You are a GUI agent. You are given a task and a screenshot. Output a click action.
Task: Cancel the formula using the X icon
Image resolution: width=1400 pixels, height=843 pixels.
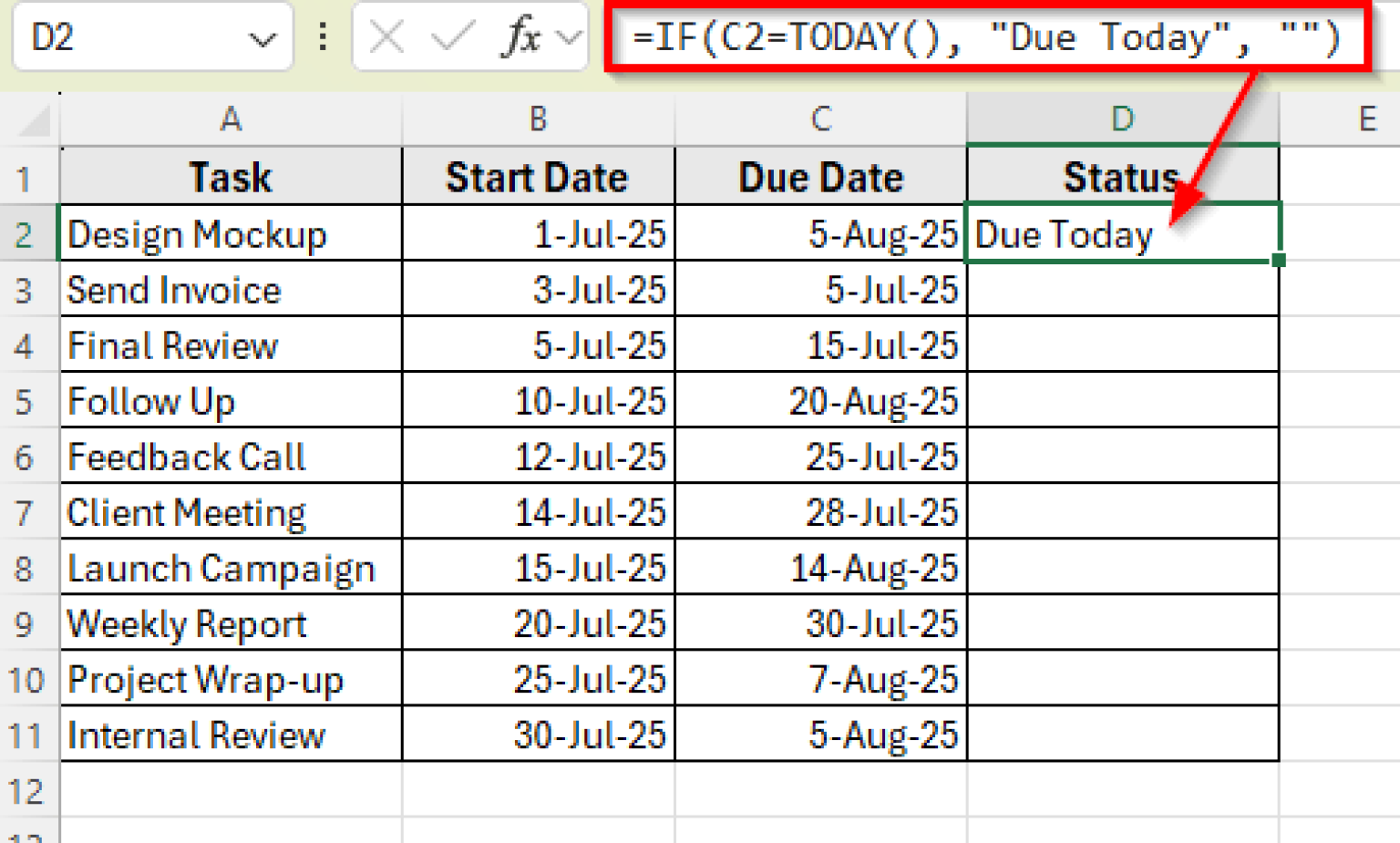pos(386,36)
